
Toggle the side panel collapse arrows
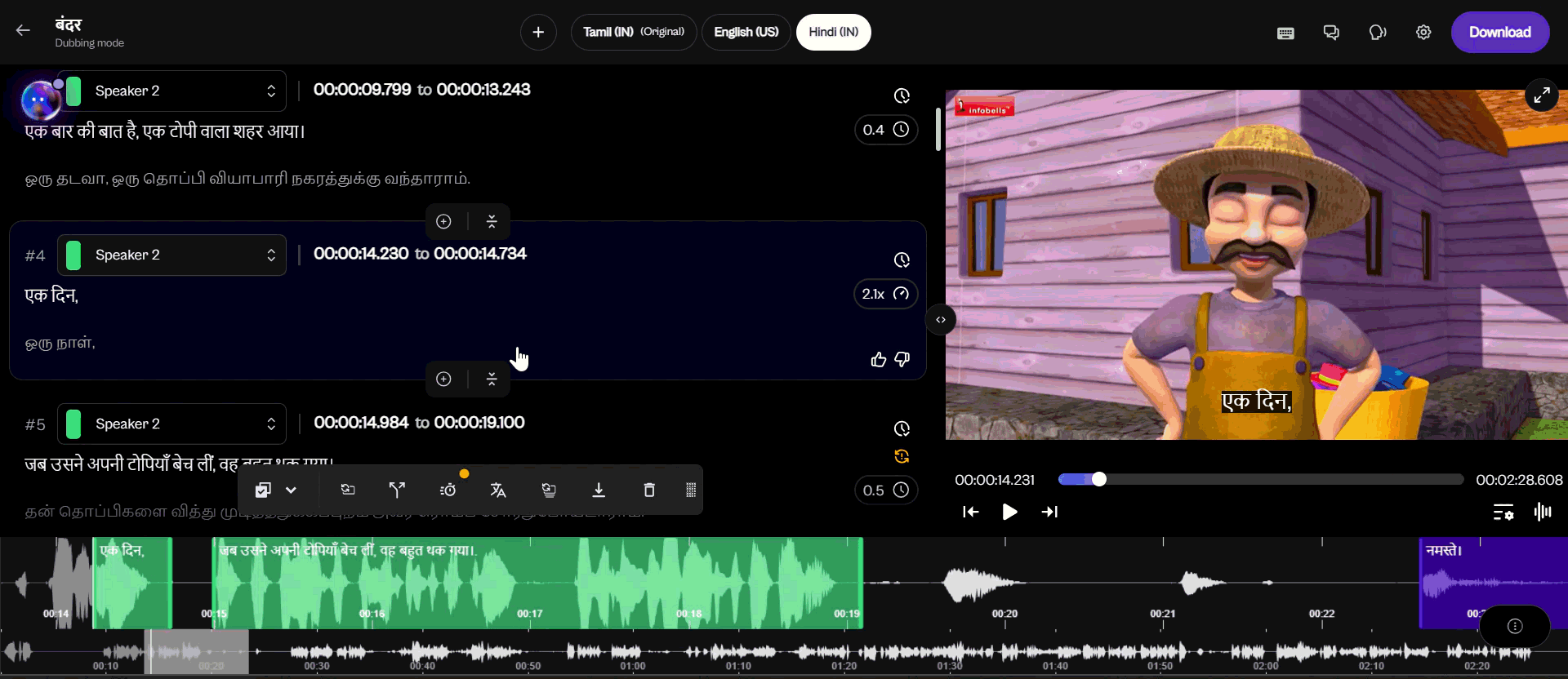pos(941,320)
